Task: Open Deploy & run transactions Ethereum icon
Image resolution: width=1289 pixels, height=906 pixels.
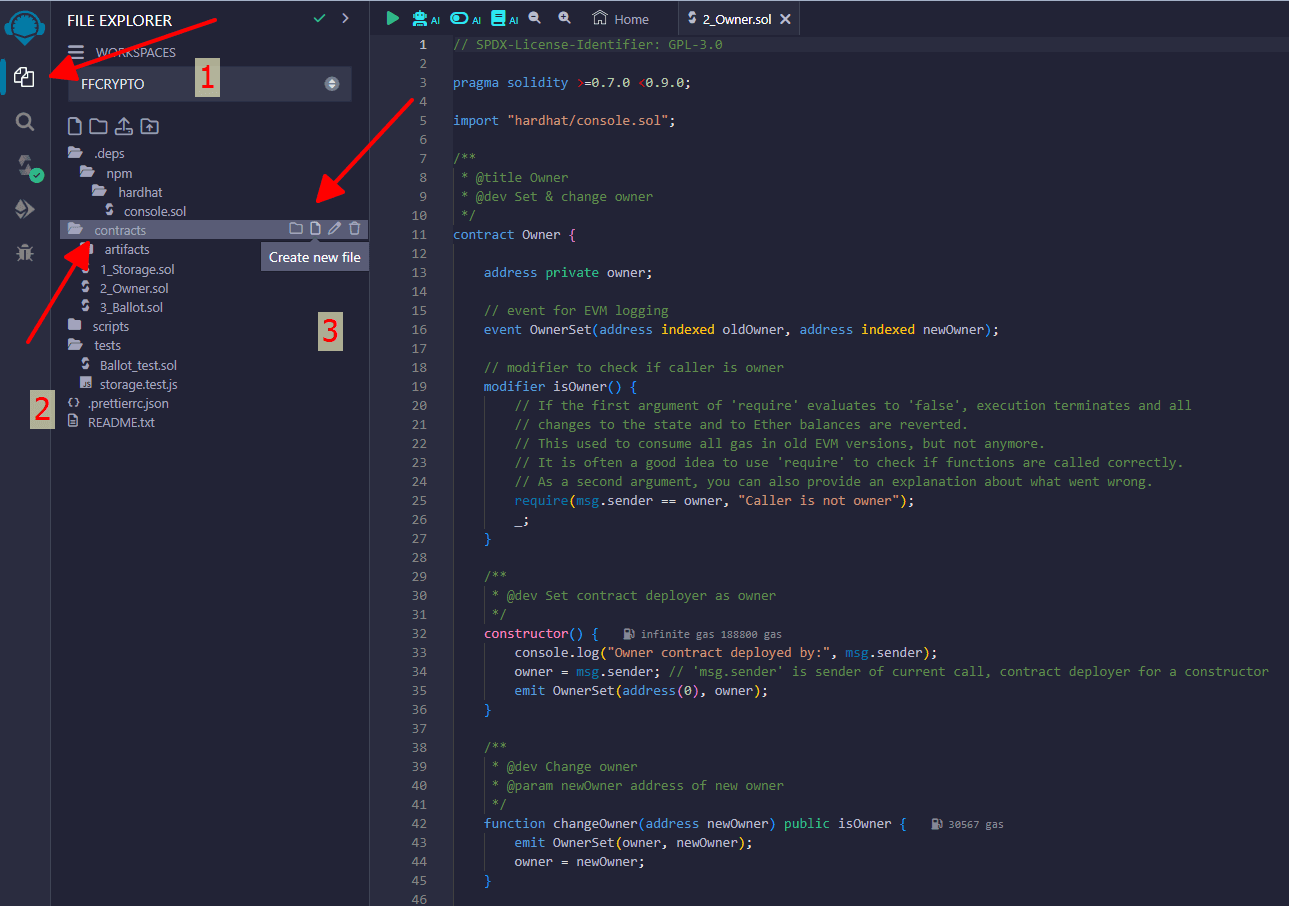Action: (24, 209)
